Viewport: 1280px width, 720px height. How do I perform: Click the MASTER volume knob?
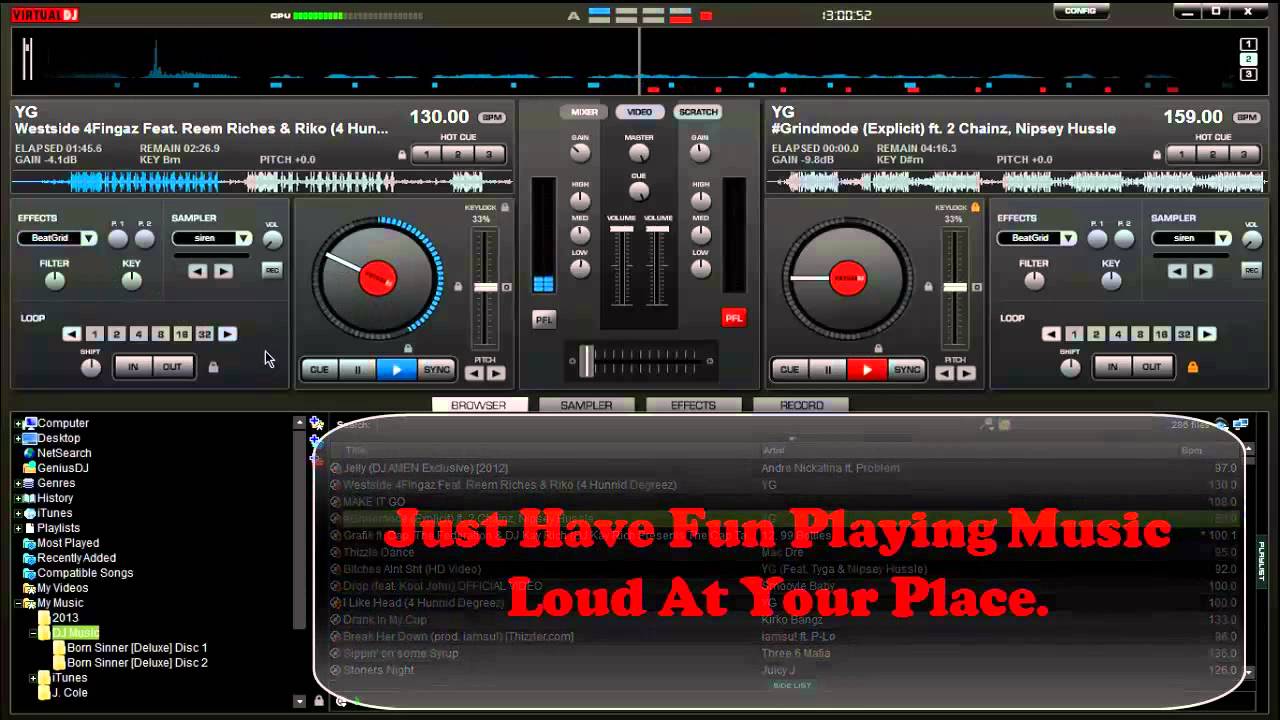tap(639, 153)
